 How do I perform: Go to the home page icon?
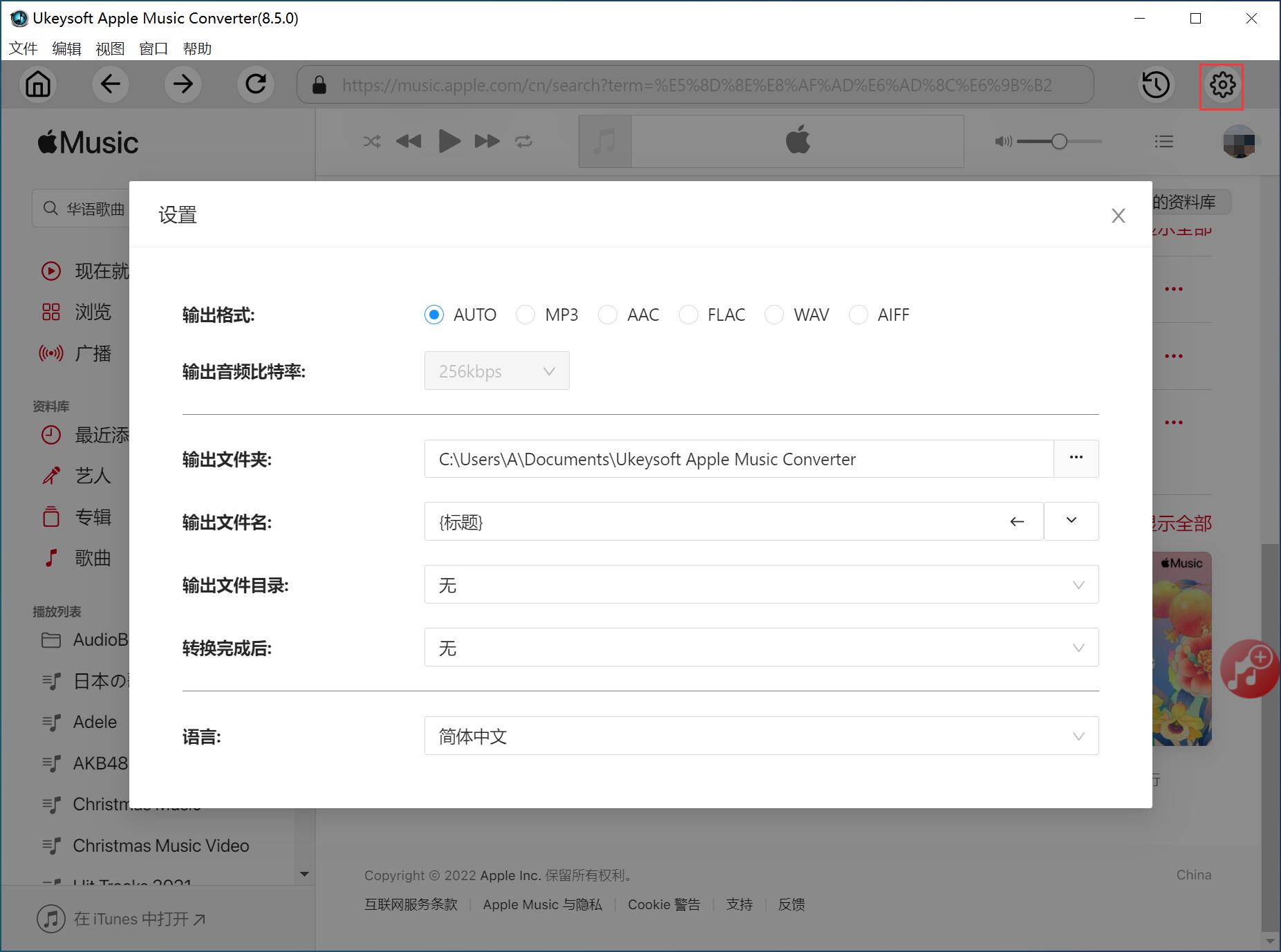(x=38, y=84)
